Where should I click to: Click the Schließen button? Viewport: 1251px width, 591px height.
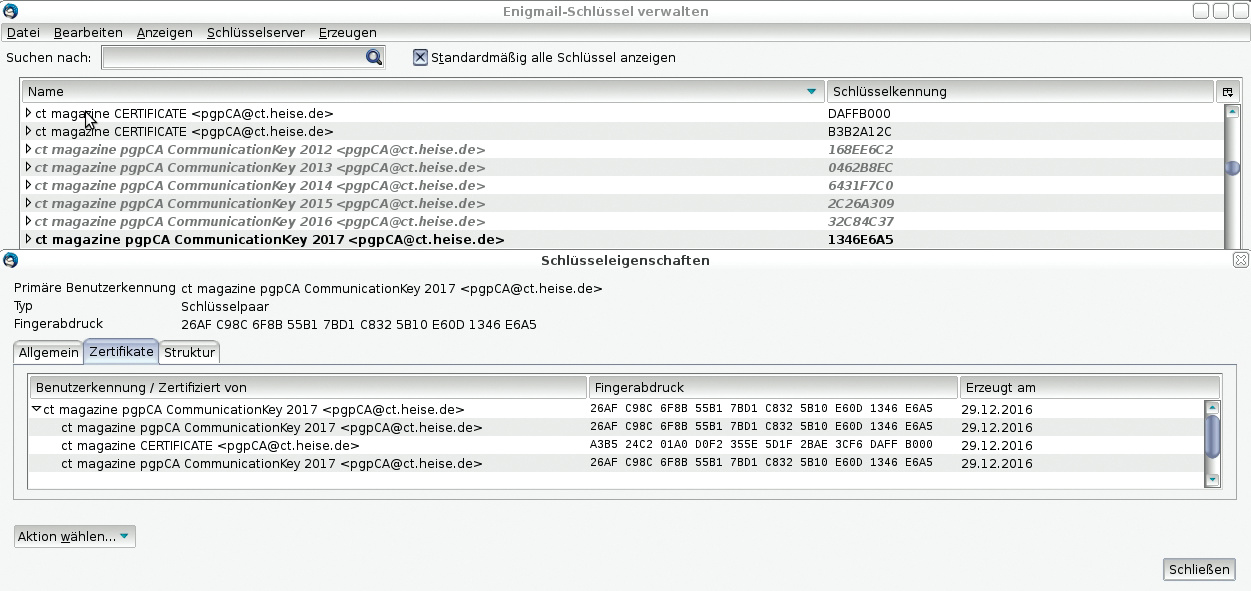coord(1199,569)
